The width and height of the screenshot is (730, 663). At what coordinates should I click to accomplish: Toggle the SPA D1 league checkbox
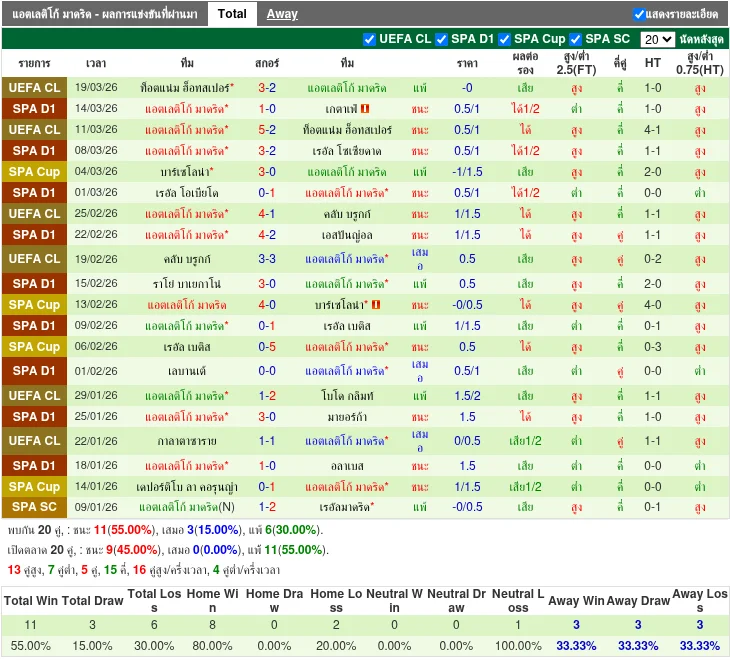click(442, 39)
